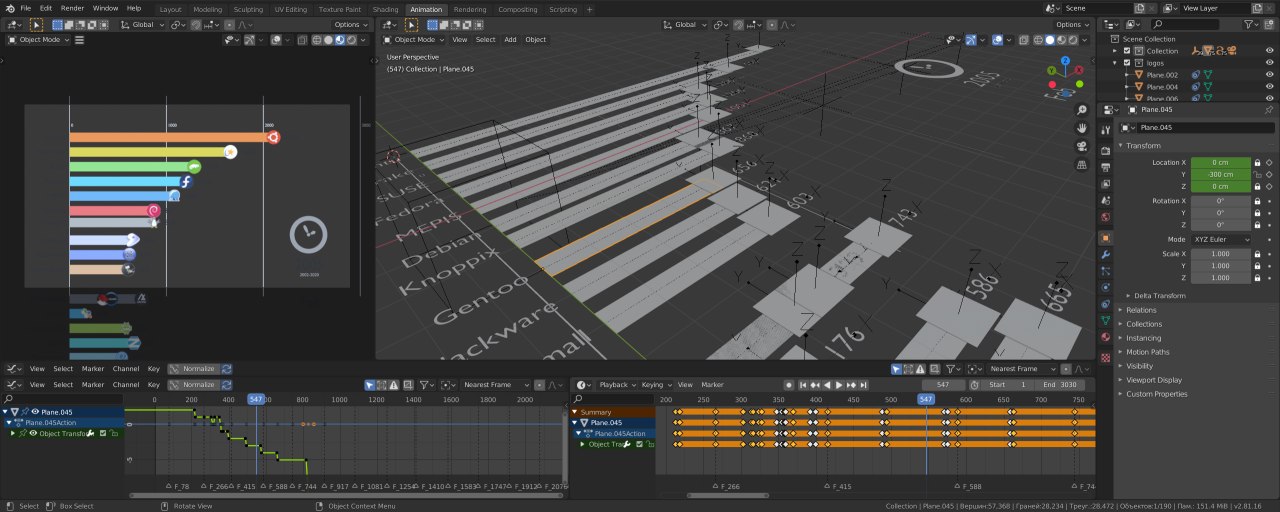Toggle Plane.045 visibility eye in graph editor channels
The image size is (1280, 512).
35,412
